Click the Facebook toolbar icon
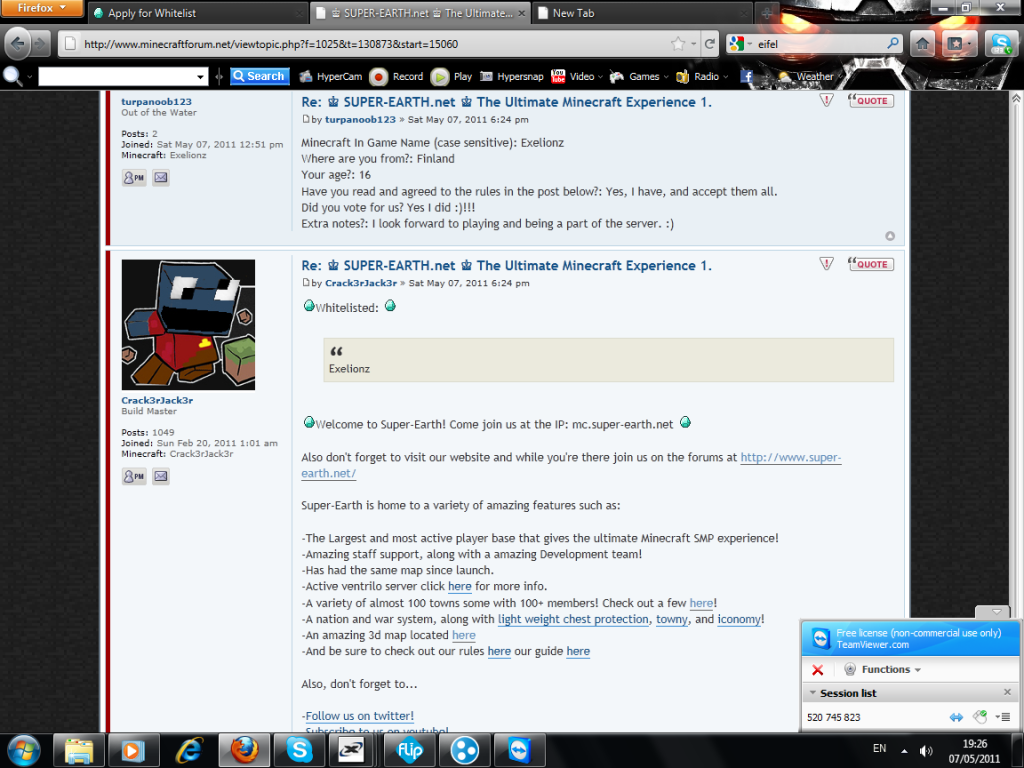 [x=746, y=76]
